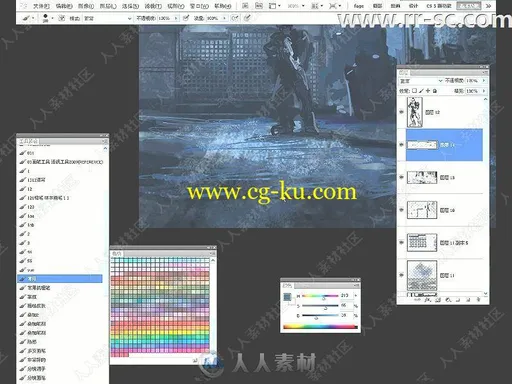This screenshot has width=512, height=384.
Task: Hide the top figure sketch layer
Action: pyautogui.click(x=401, y=112)
